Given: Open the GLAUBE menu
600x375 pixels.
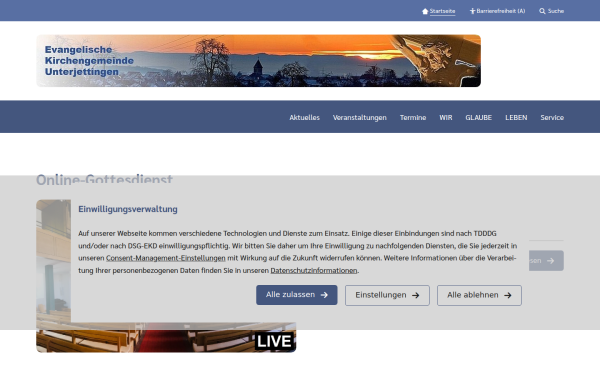Looking at the screenshot, I should 478,117.
